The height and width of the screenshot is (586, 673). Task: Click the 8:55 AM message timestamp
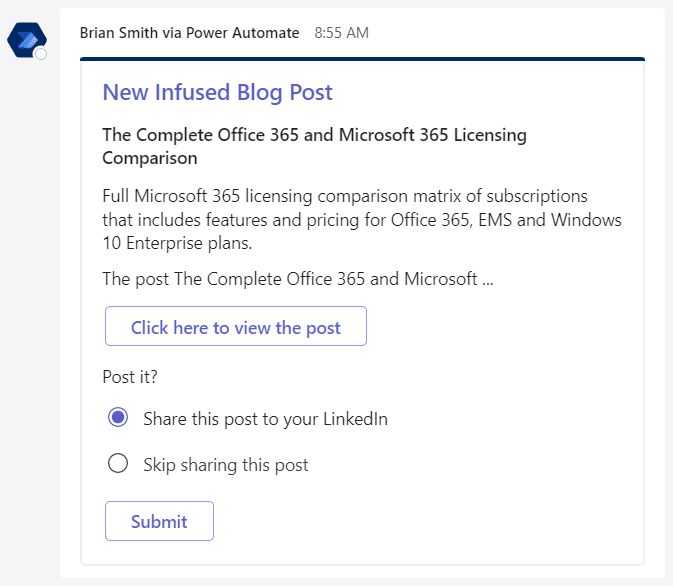pyautogui.click(x=341, y=33)
